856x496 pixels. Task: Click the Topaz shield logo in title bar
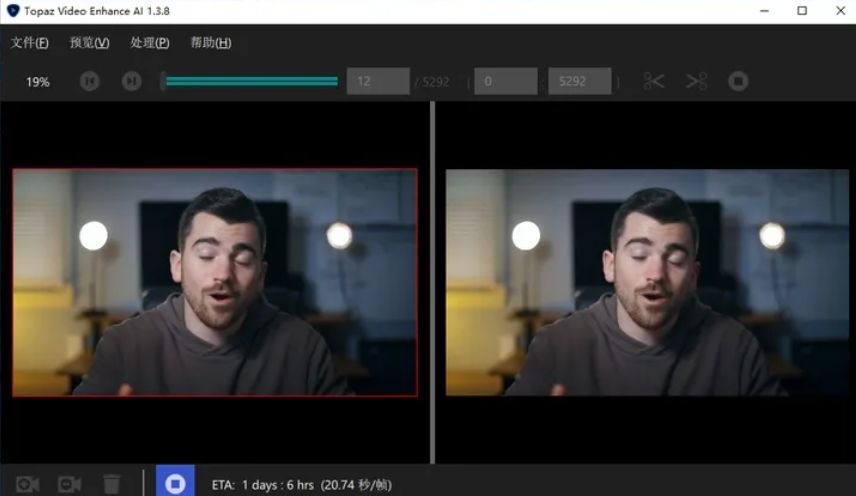pyautogui.click(x=13, y=10)
